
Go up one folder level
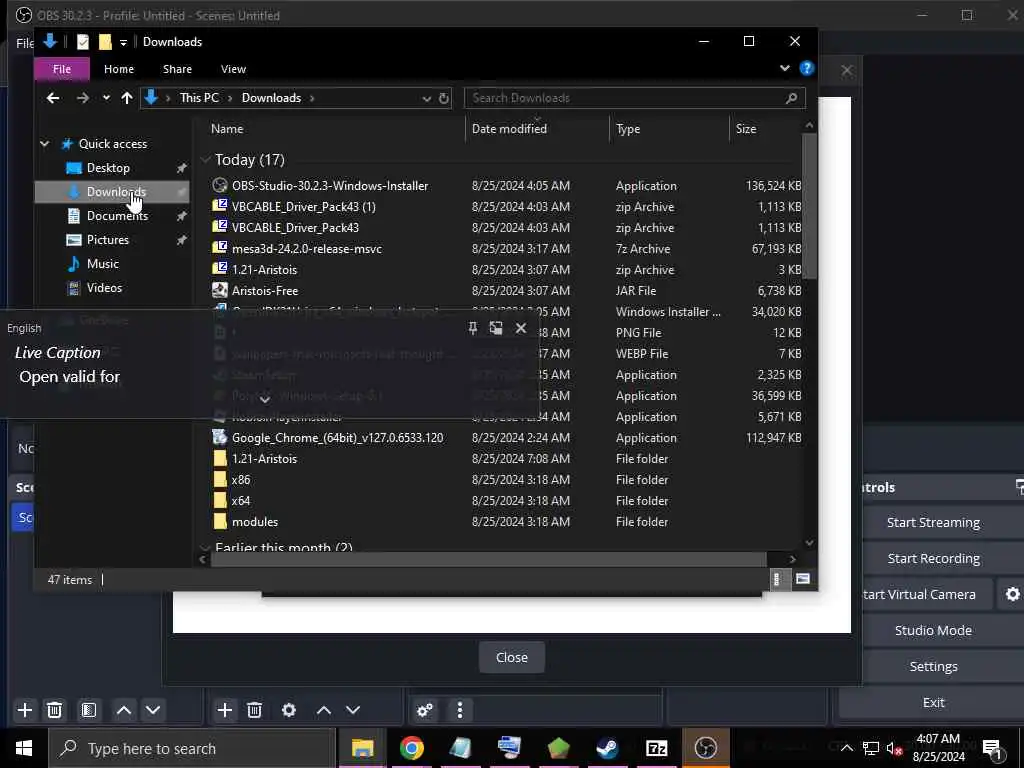click(x=127, y=98)
